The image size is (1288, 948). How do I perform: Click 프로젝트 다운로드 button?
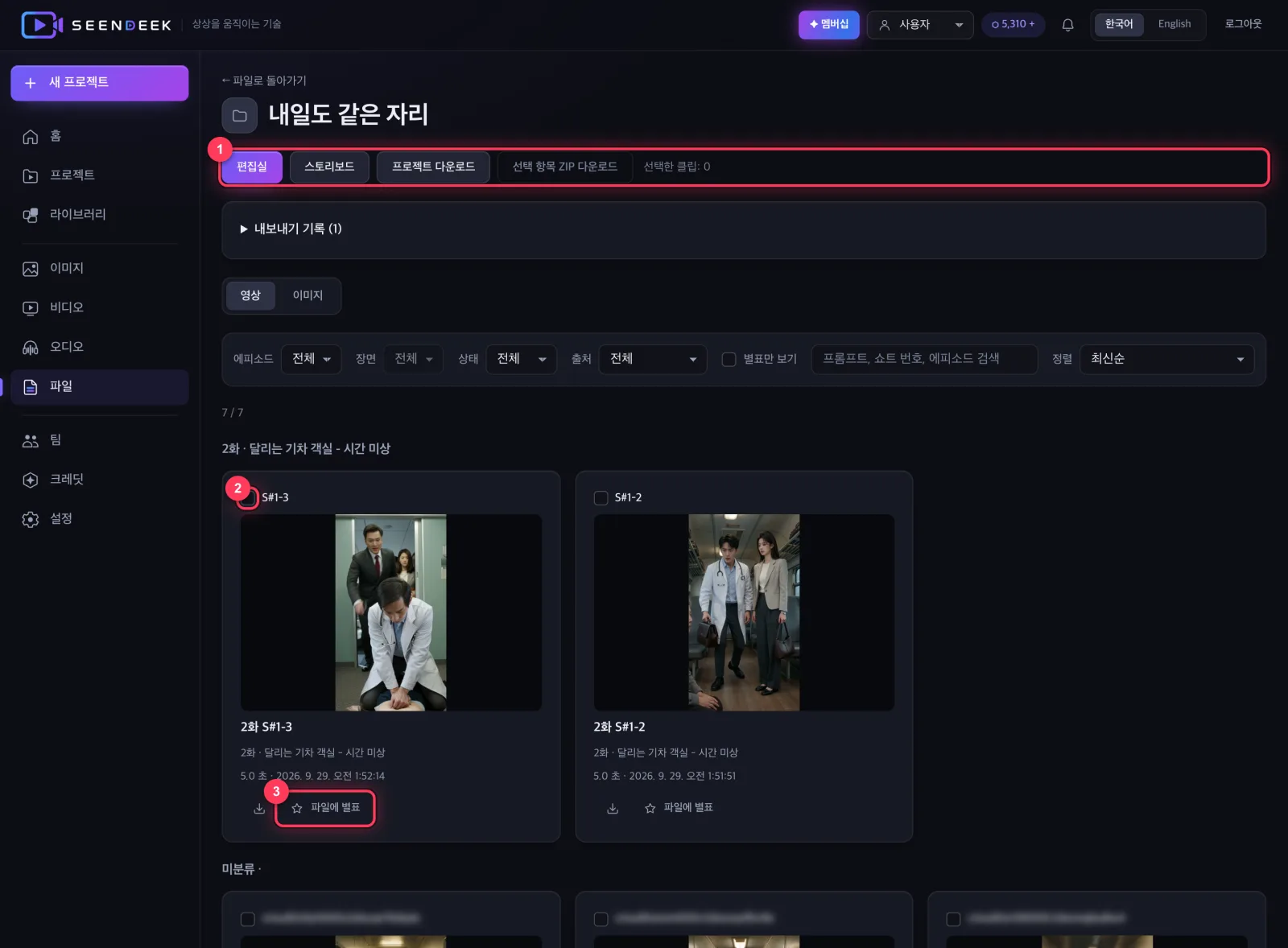pyautogui.click(x=433, y=167)
